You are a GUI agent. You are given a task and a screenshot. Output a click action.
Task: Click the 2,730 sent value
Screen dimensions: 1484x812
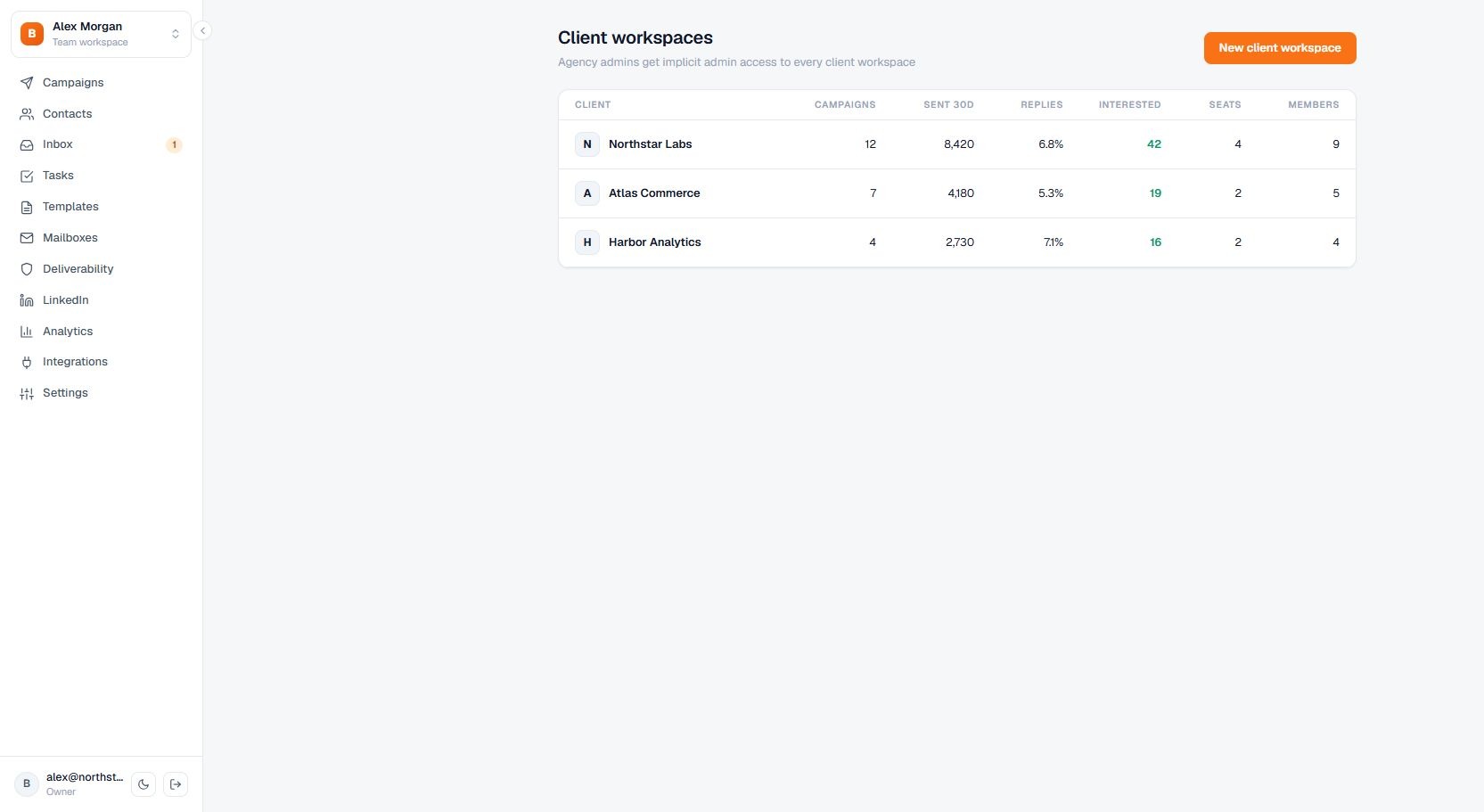pyautogui.click(x=960, y=242)
